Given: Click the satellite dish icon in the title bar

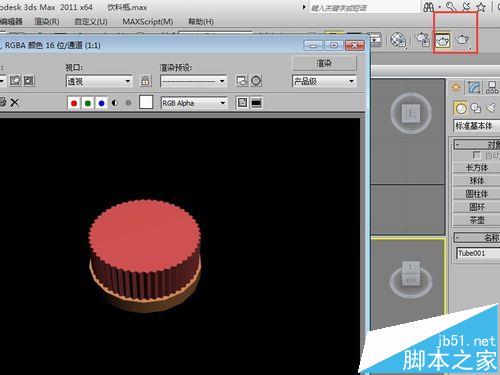Looking at the screenshot, I should point(466,7).
